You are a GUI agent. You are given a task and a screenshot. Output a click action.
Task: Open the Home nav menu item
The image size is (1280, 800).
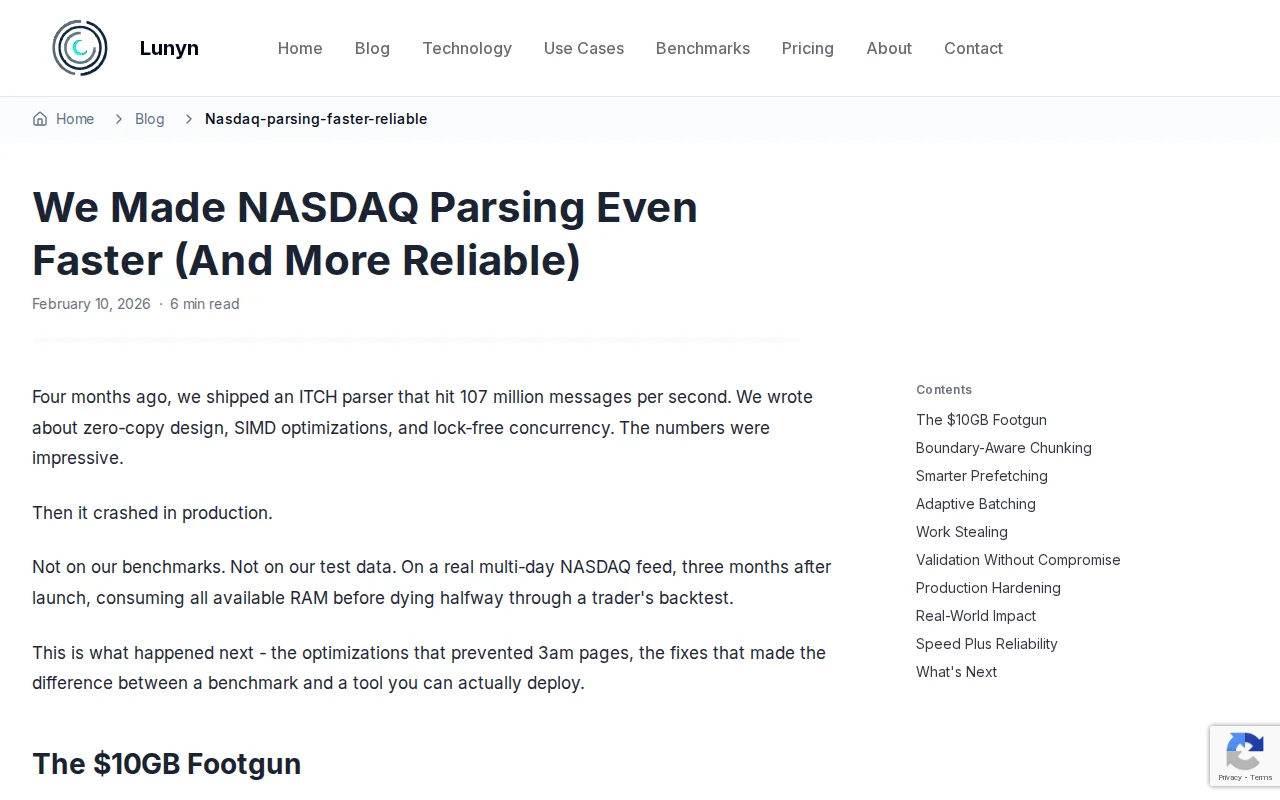(x=300, y=48)
